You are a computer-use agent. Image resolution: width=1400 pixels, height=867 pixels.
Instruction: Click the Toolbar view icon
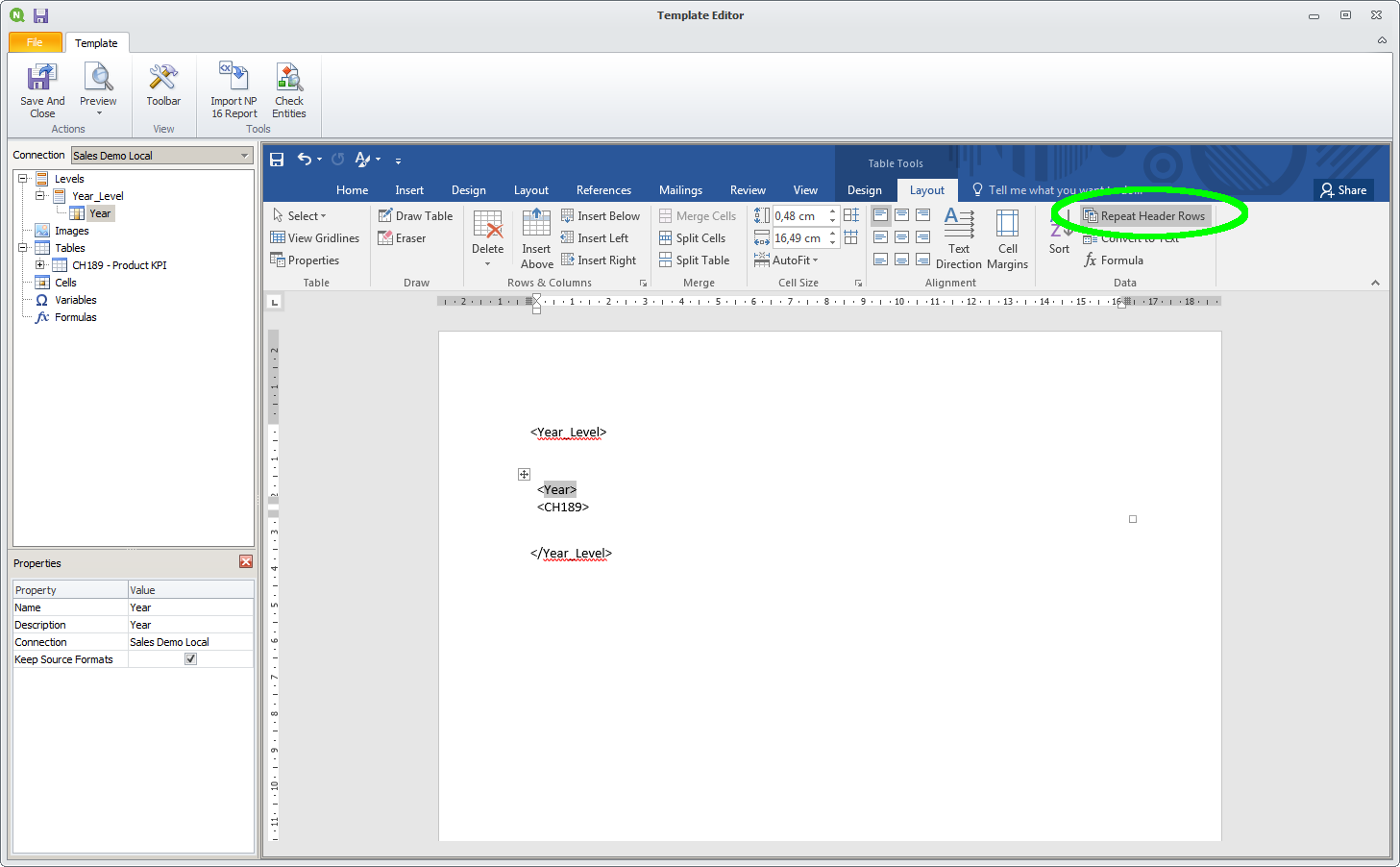tap(163, 79)
